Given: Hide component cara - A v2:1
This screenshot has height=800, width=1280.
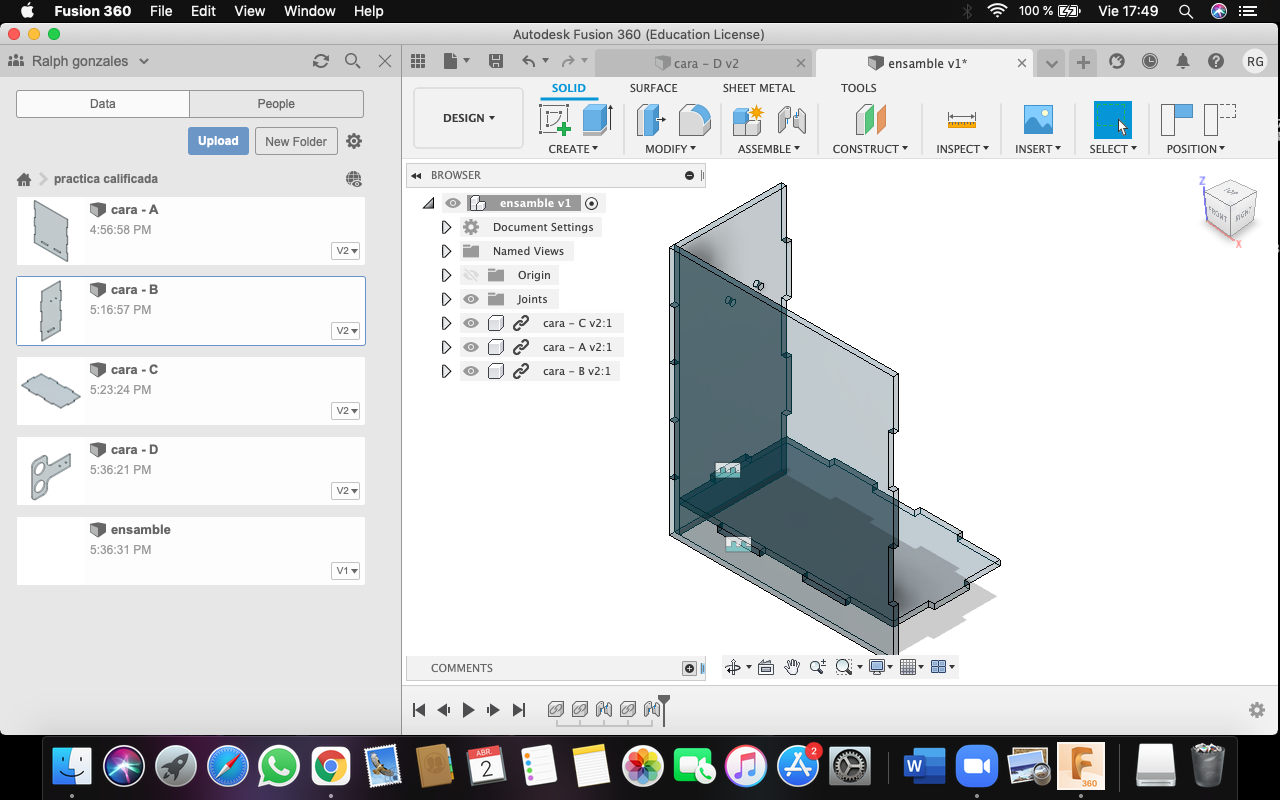Looking at the screenshot, I should pyautogui.click(x=471, y=347).
